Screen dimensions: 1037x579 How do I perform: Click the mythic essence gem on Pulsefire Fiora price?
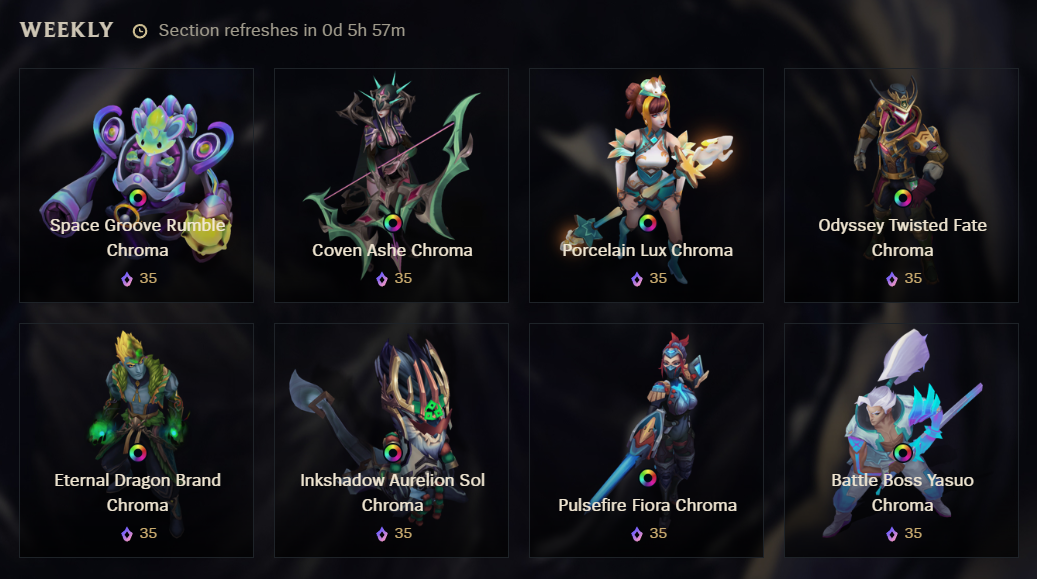(637, 534)
